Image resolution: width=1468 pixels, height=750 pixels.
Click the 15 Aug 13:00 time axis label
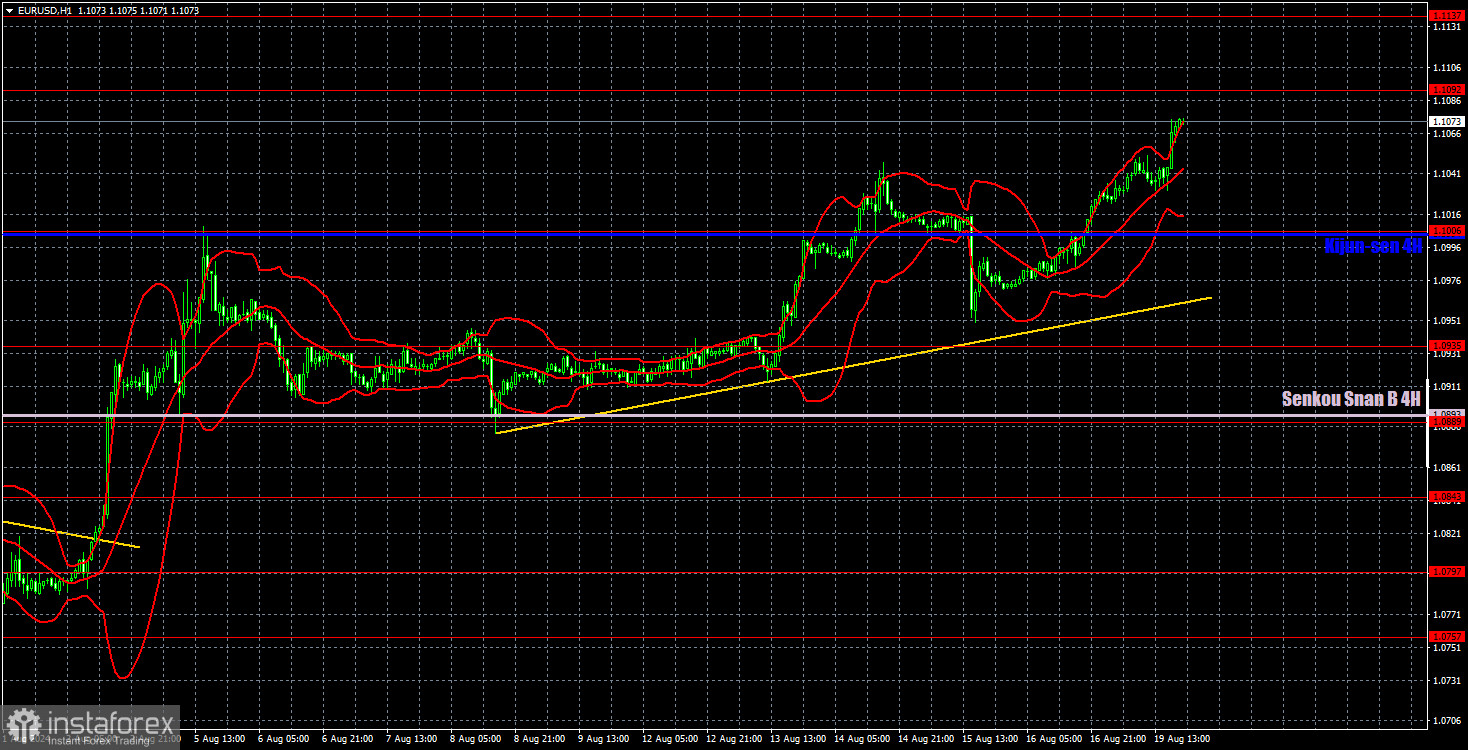(988, 739)
